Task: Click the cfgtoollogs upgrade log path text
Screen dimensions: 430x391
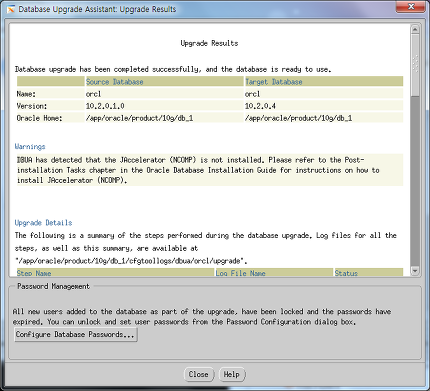Action: (x=131, y=261)
